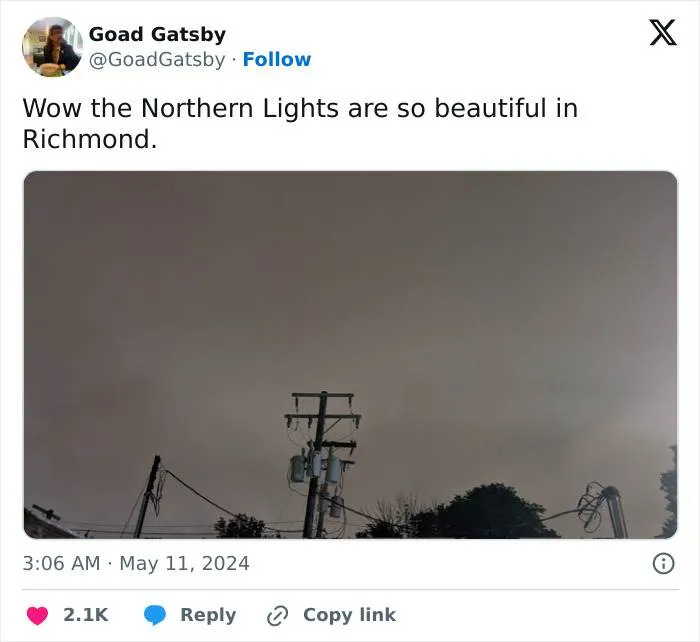The height and width of the screenshot is (642, 700).
Task: Open the @GoadGatsby handle link
Action: [157, 60]
